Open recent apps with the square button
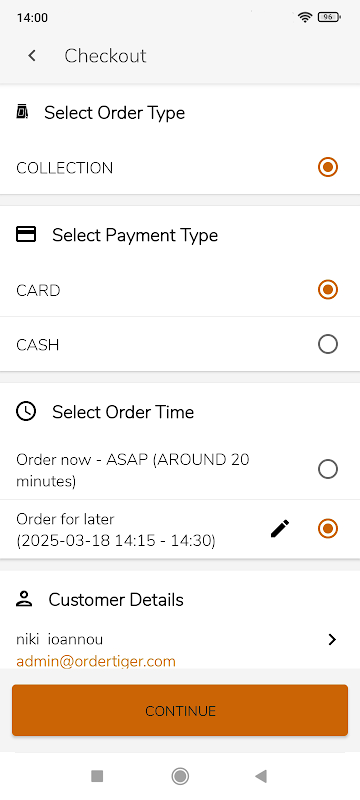 (97, 776)
